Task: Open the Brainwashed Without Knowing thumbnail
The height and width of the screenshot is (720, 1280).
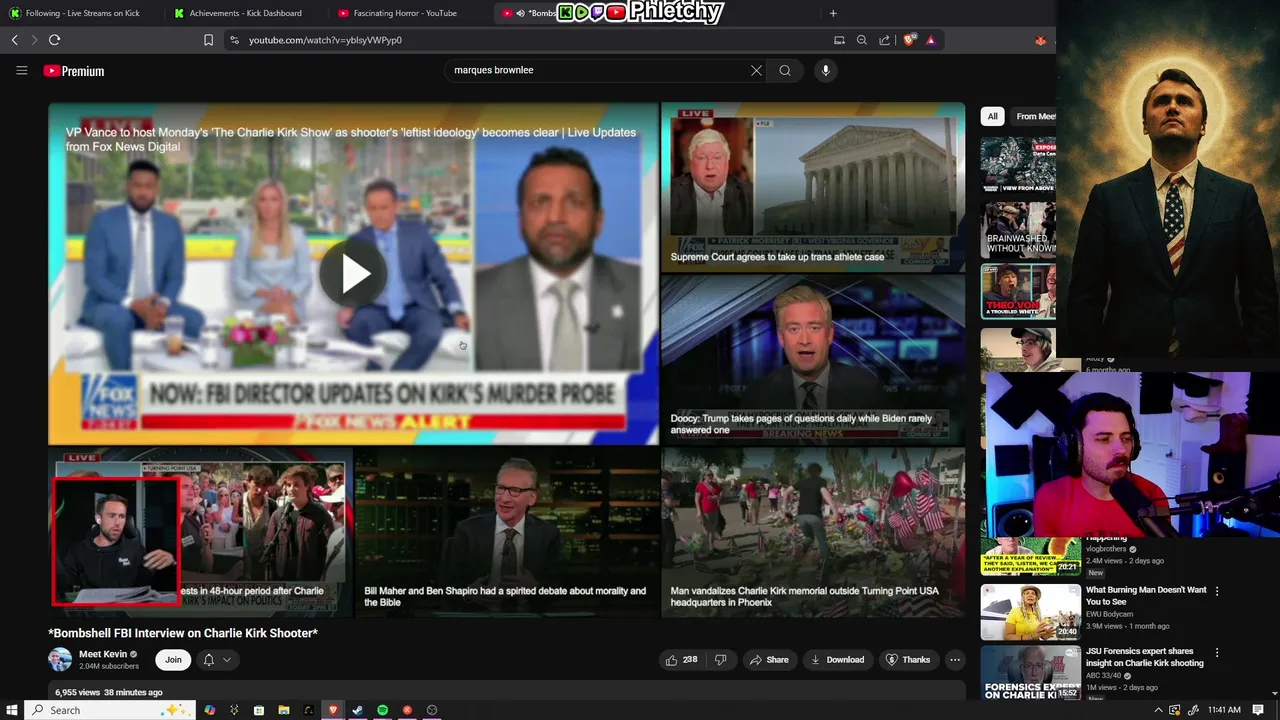Action: pos(1018,230)
